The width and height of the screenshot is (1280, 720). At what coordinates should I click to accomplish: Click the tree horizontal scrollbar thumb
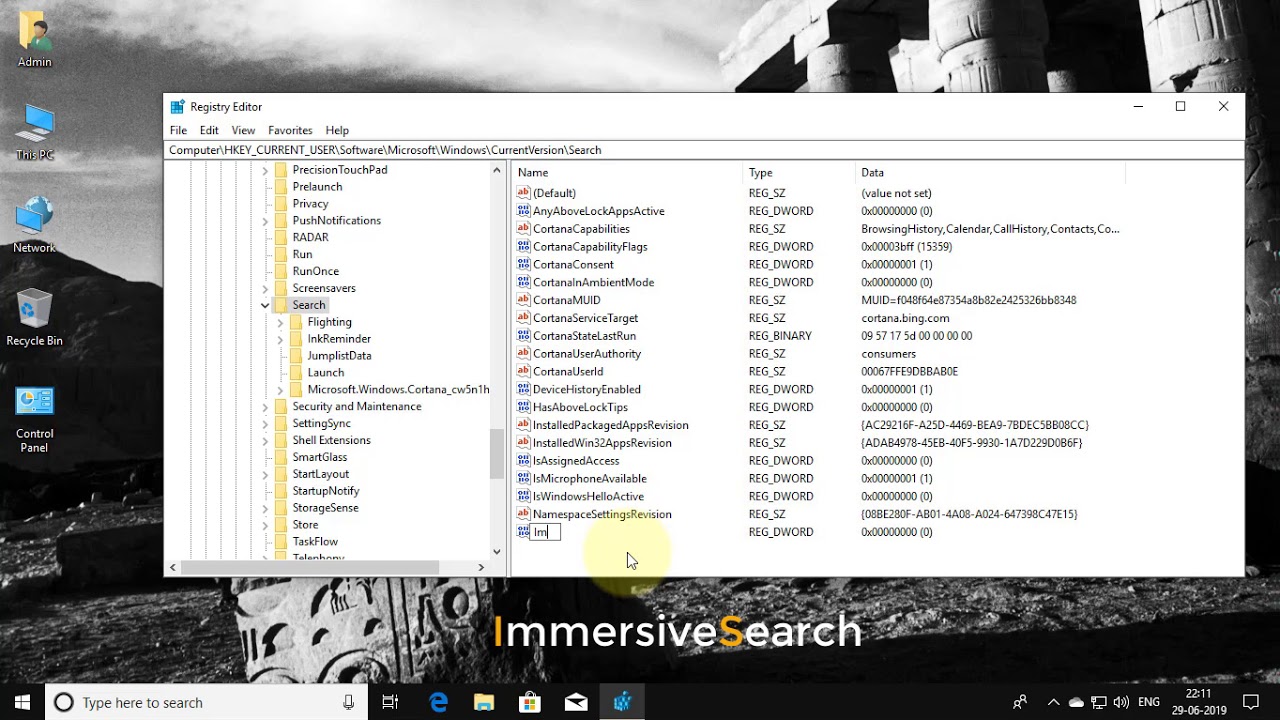[309, 567]
